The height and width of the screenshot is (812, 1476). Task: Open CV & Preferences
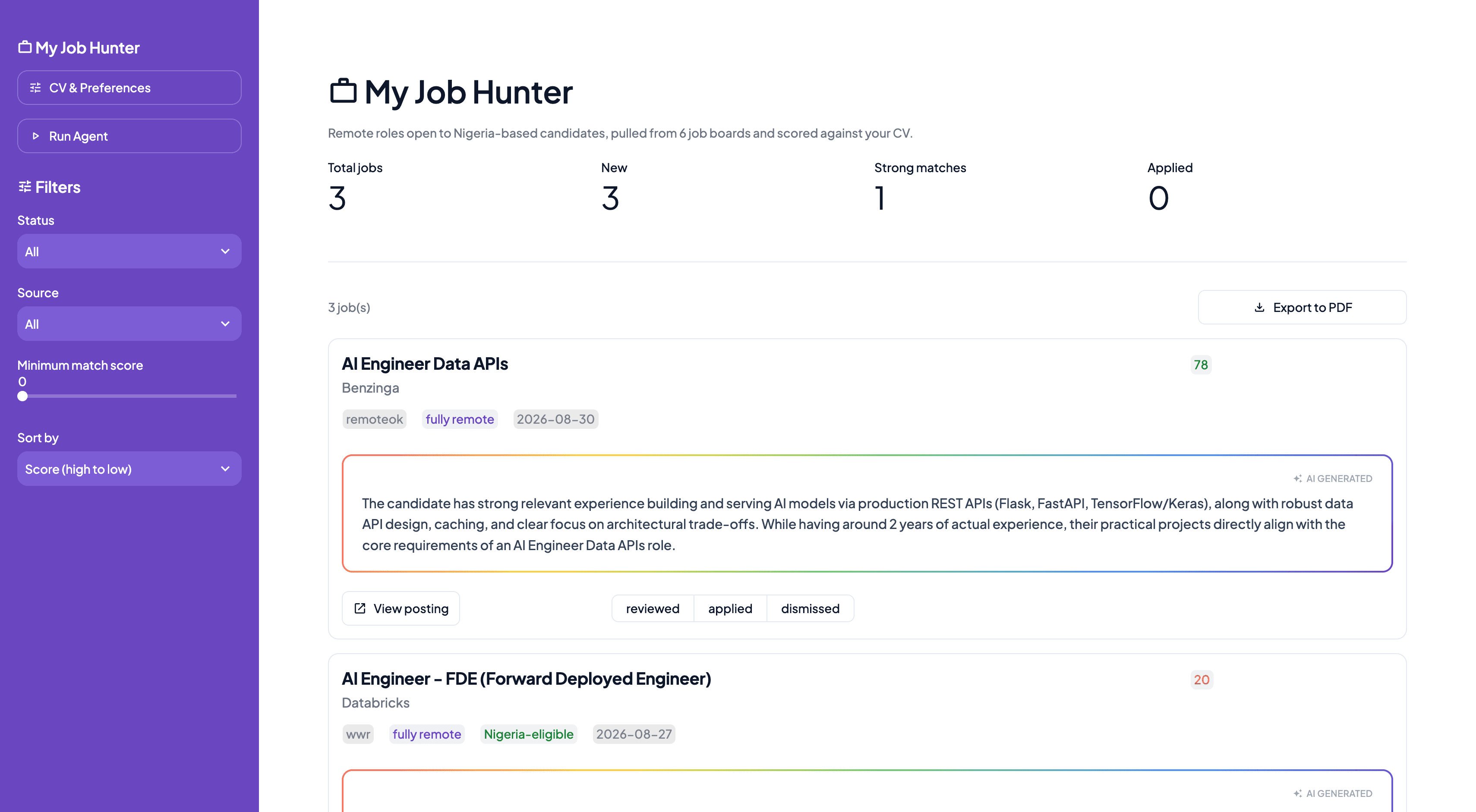pos(129,88)
